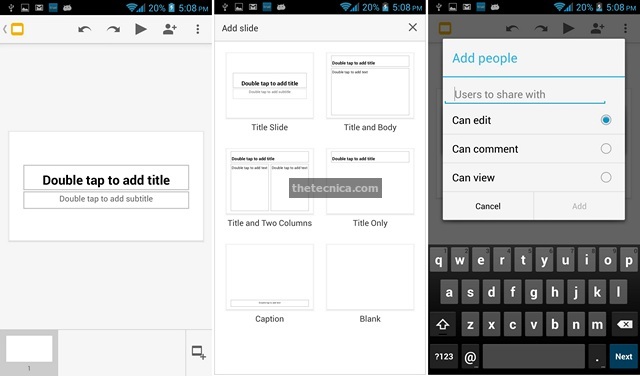Tap the Gmail notification icon in left screen
640x376 pixels.
click(39, 7)
